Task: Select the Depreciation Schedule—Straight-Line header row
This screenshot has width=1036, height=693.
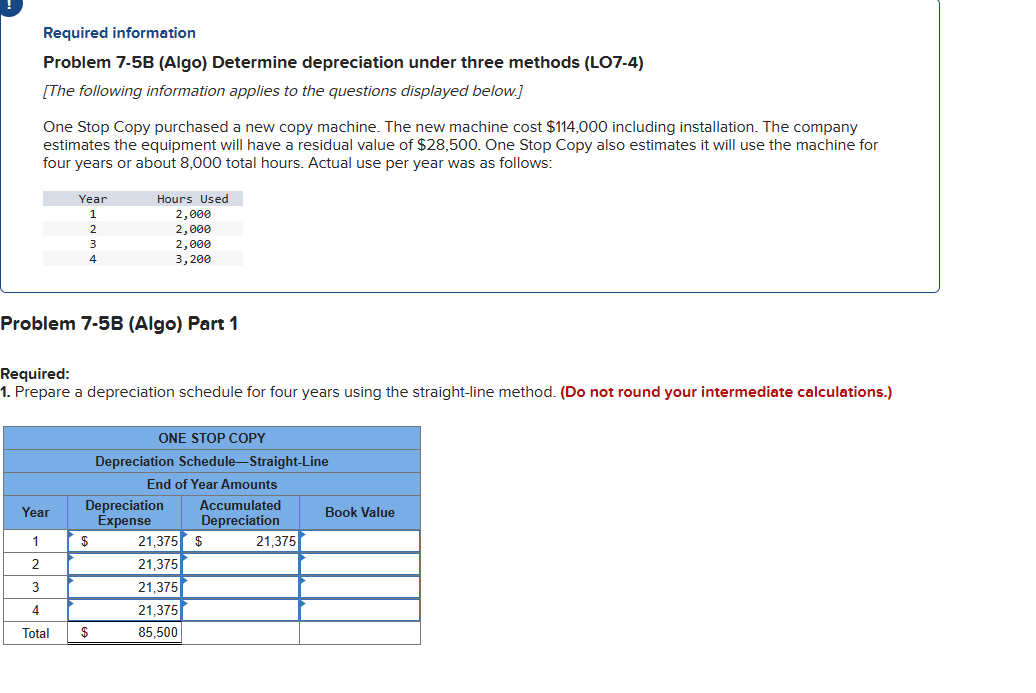Action: [x=210, y=461]
